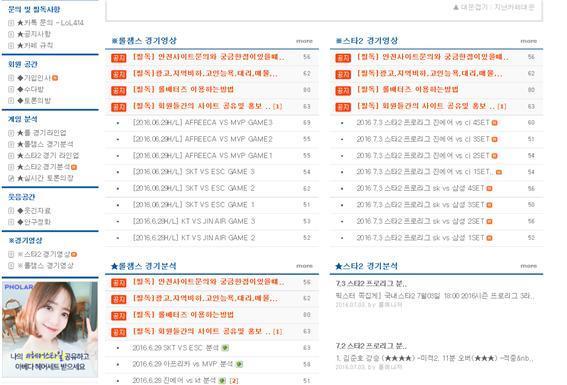Viewport: 567px width, 385px height.
Task: Click new-post icon beside sk vs 삼성 3SET
Action: [x=489, y=205]
